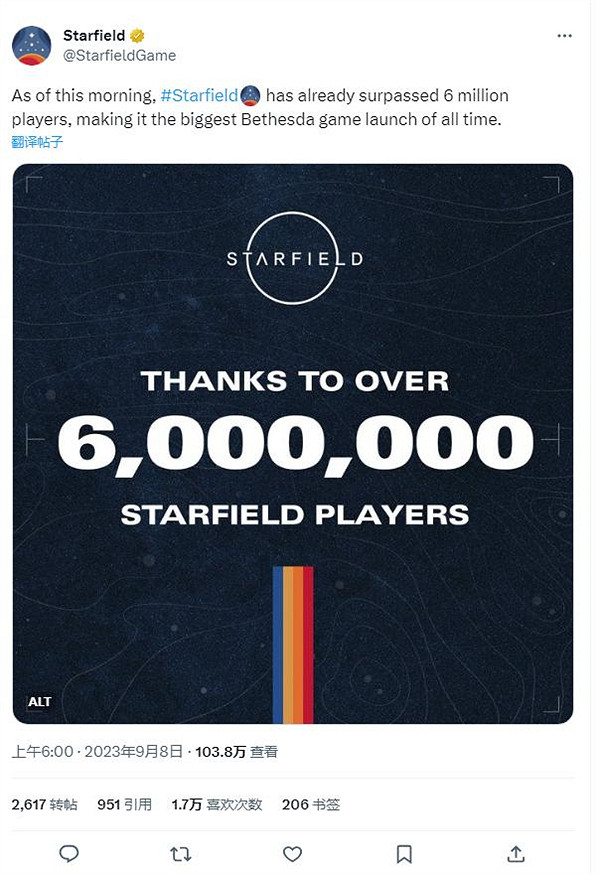This screenshot has height=874, width=600.
Task: Click the 翻译帖子 translate post link
Action: tap(39, 142)
